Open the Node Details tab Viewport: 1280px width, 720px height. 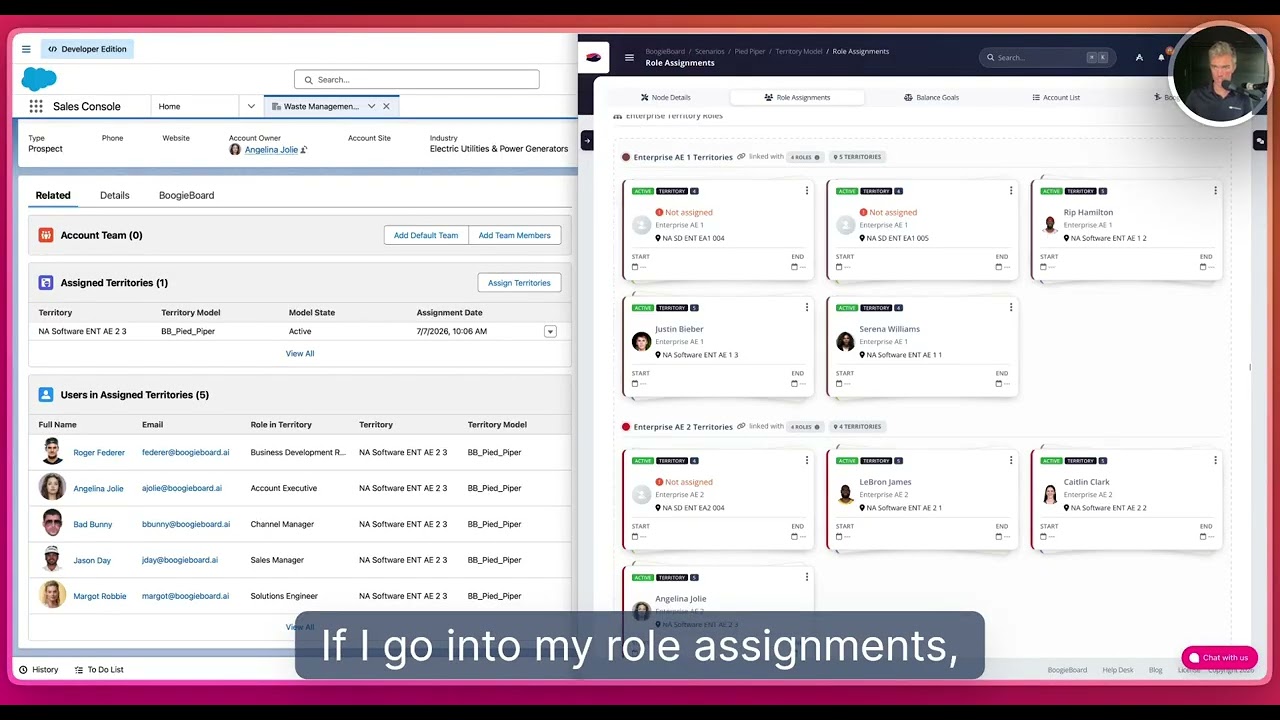(x=665, y=97)
